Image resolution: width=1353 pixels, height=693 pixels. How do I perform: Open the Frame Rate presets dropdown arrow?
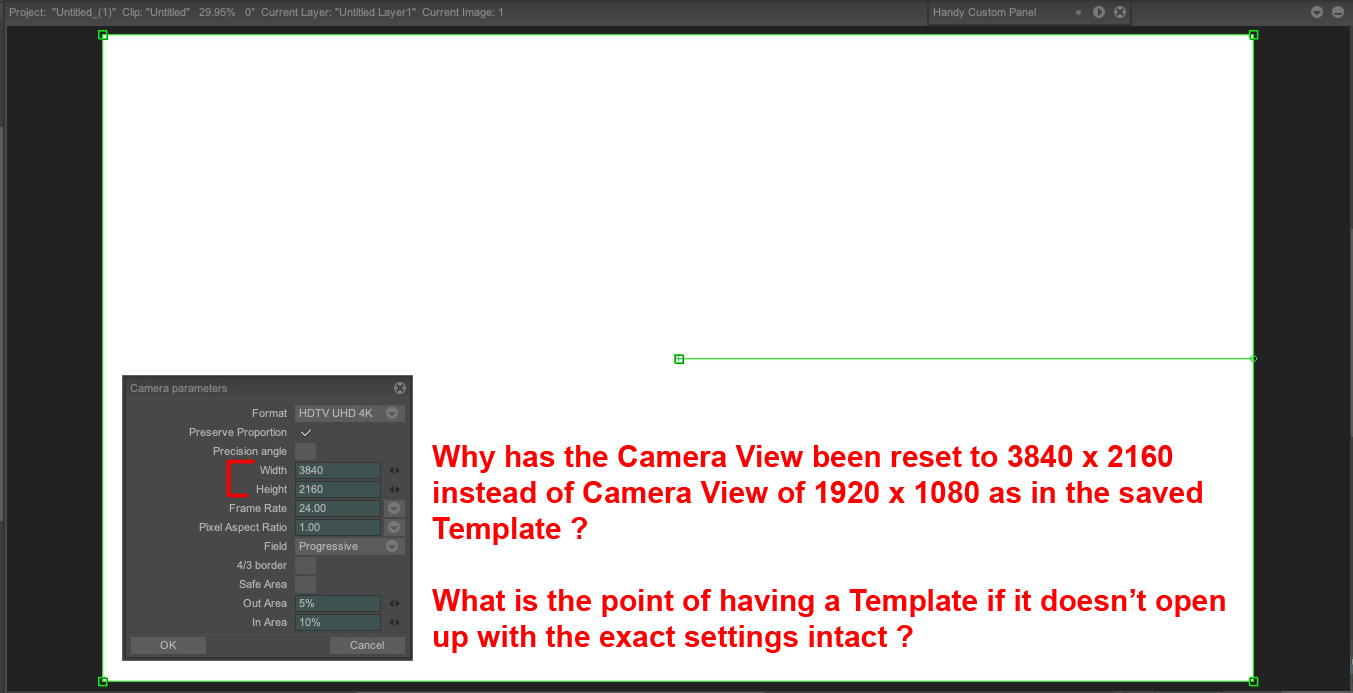tap(394, 508)
